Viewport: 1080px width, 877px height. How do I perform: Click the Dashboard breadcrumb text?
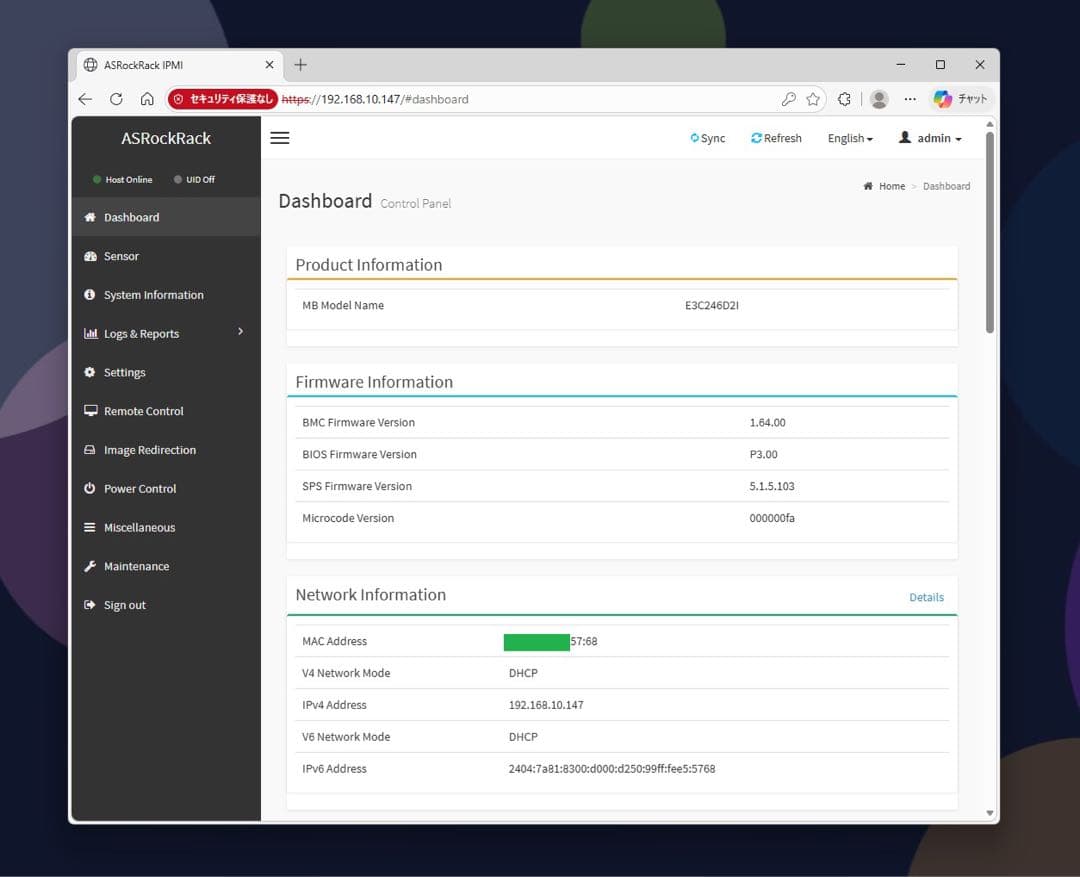946,186
